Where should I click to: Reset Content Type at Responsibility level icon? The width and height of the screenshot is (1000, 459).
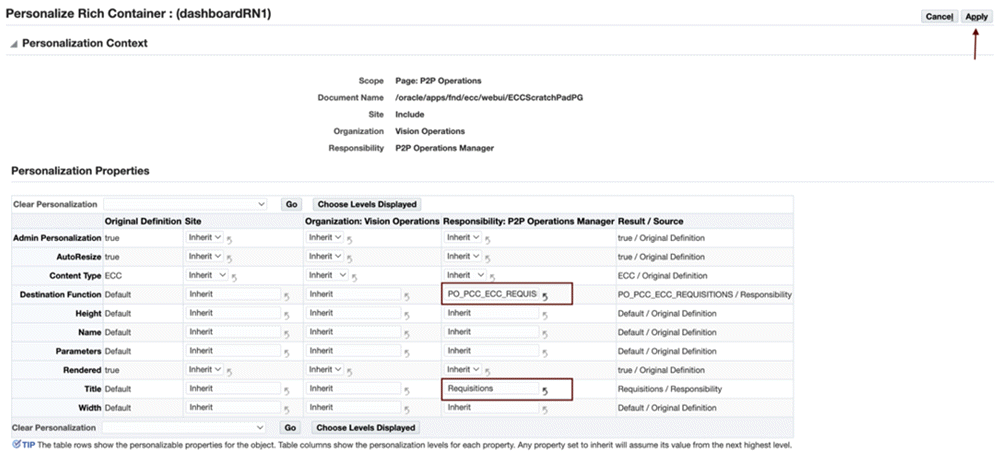(492, 277)
